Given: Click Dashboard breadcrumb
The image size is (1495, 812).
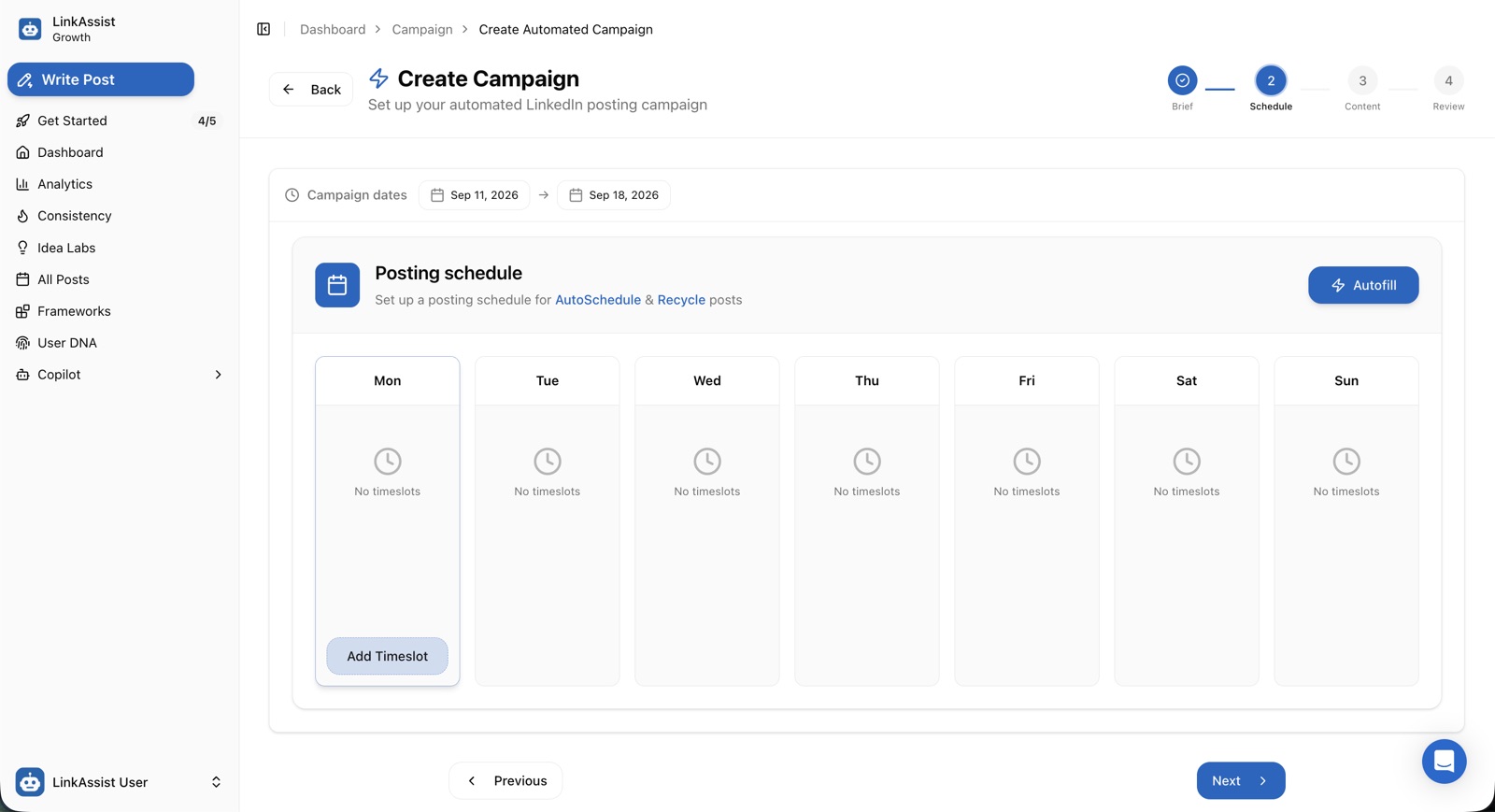Looking at the screenshot, I should [333, 29].
